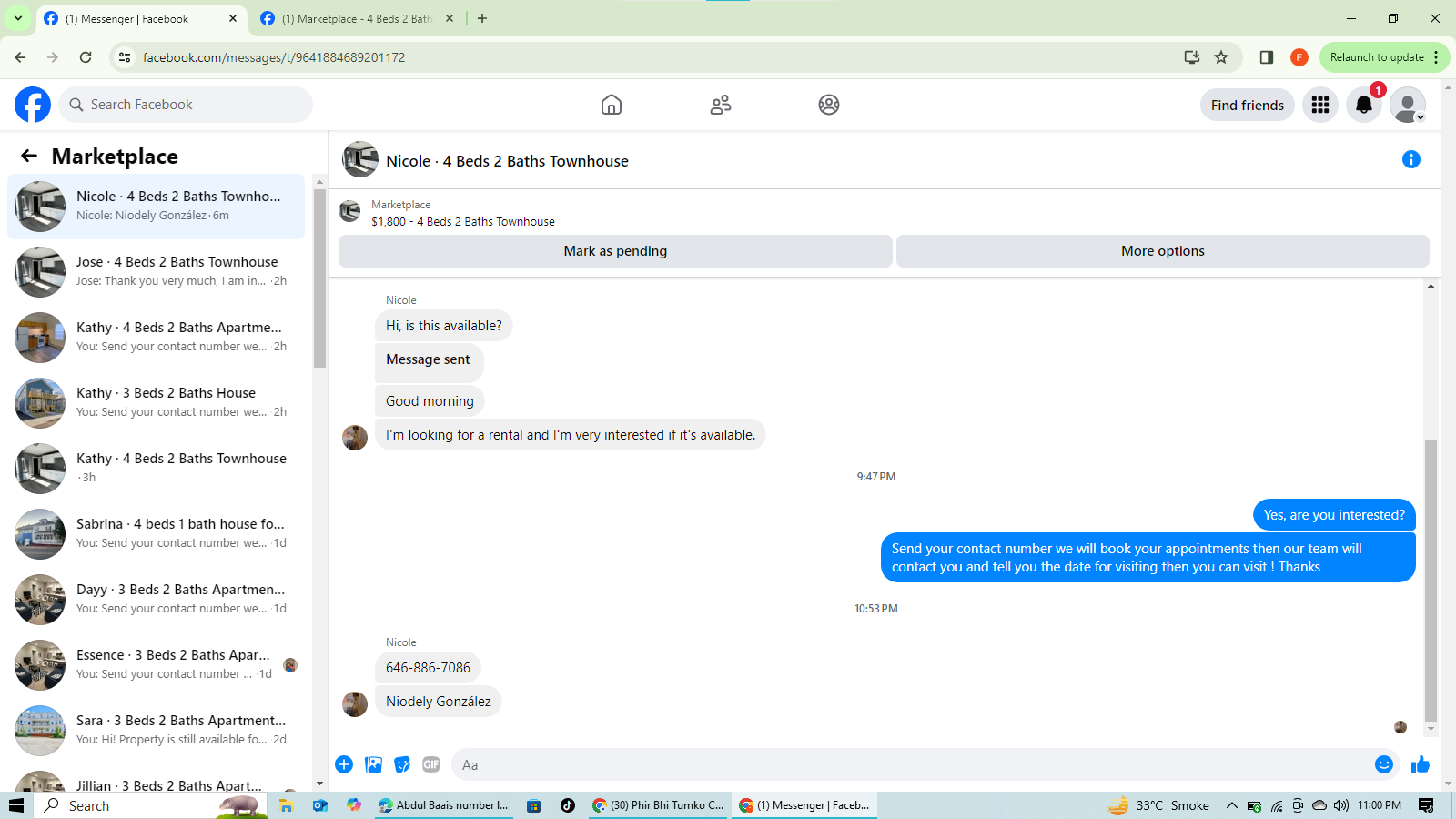Image resolution: width=1456 pixels, height=819 pixels.
Task: Open a new browser tab
Action: click(482, 18)
